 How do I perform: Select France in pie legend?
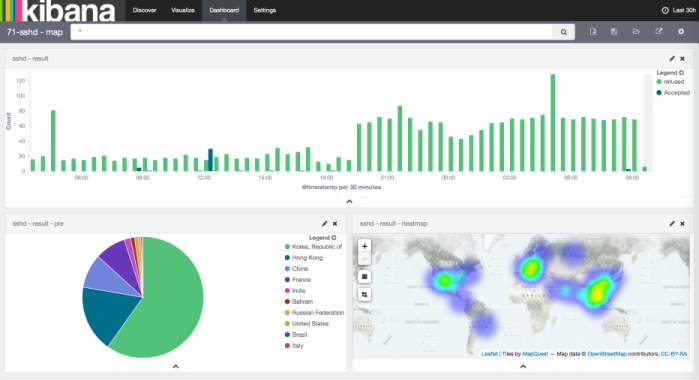[x=298, y=280]
